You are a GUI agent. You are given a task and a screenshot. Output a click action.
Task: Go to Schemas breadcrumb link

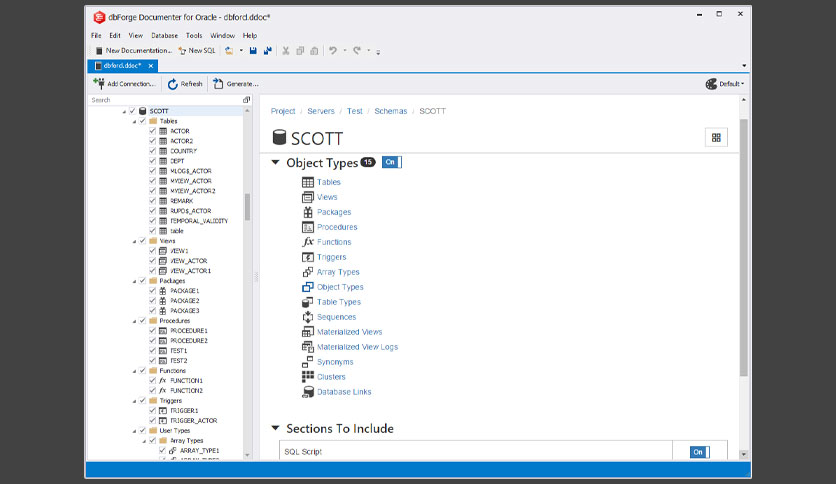390,111
